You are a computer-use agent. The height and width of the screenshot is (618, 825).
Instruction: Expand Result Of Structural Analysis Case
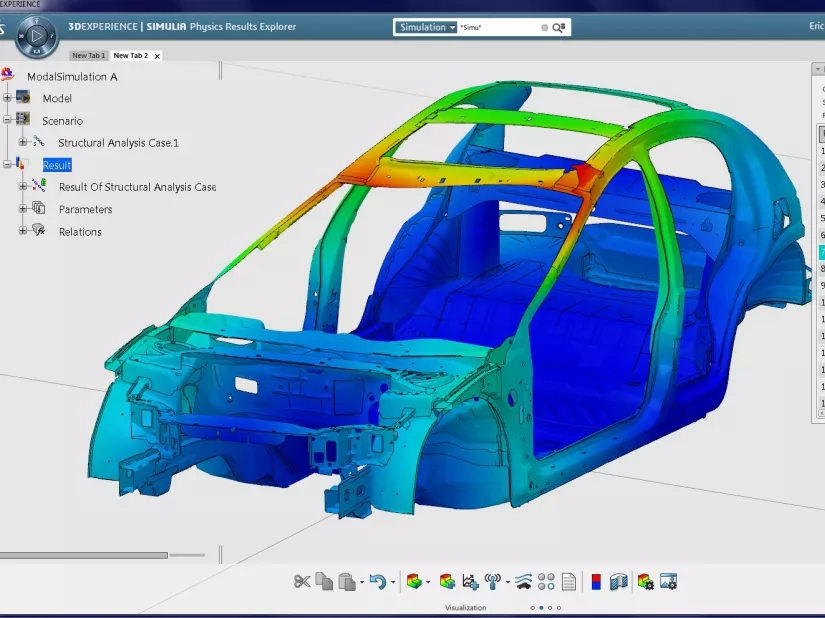[23, 186]
